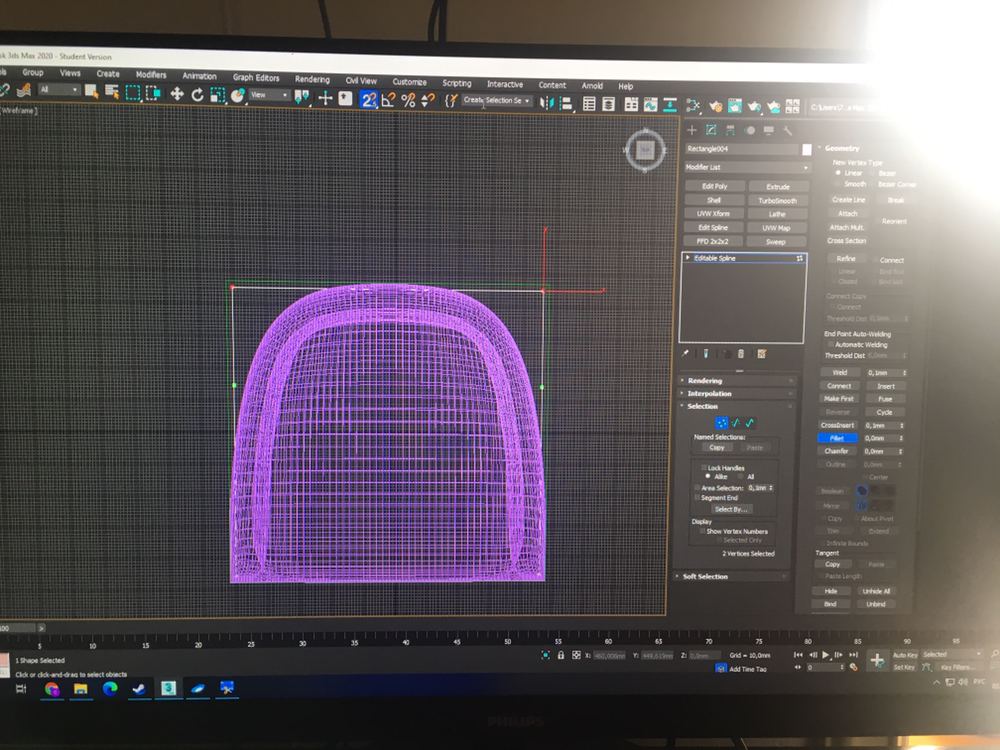Enable the Area Selection checkbox
This screenshot has height=750, width=1000.
coord(697,488)
